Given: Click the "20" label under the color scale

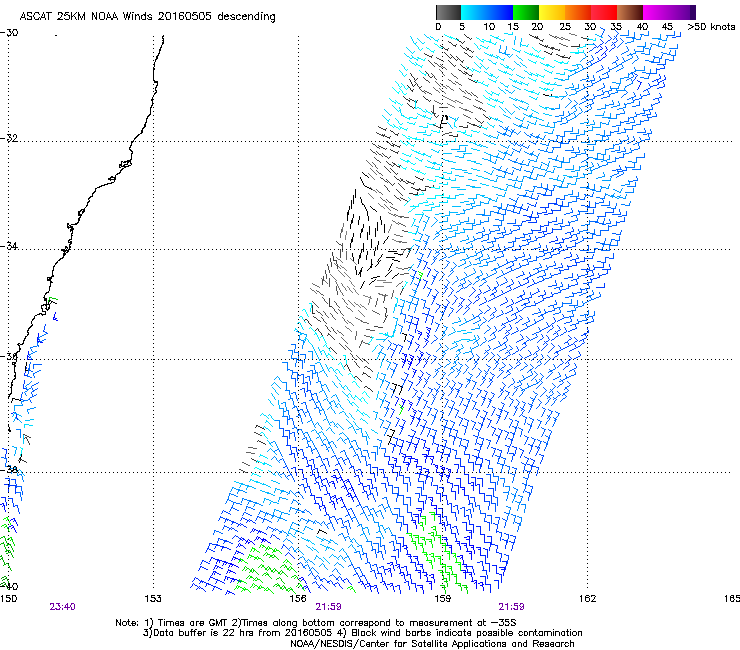Looking at the screenshot, I should click(x=537, y=26).
